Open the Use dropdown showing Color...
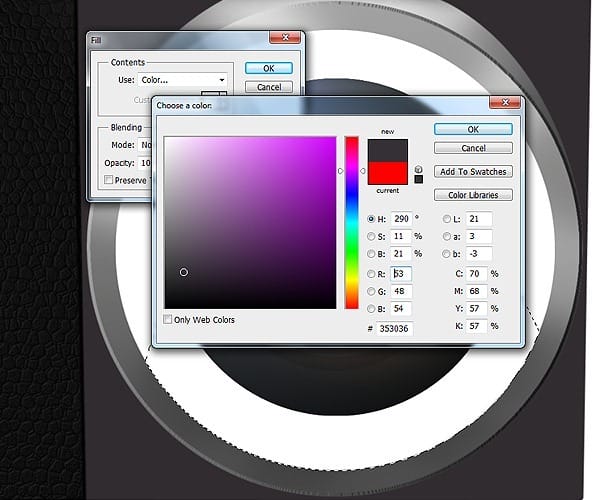The height and width of the screenshot is (500, 600). coord(182,80)
